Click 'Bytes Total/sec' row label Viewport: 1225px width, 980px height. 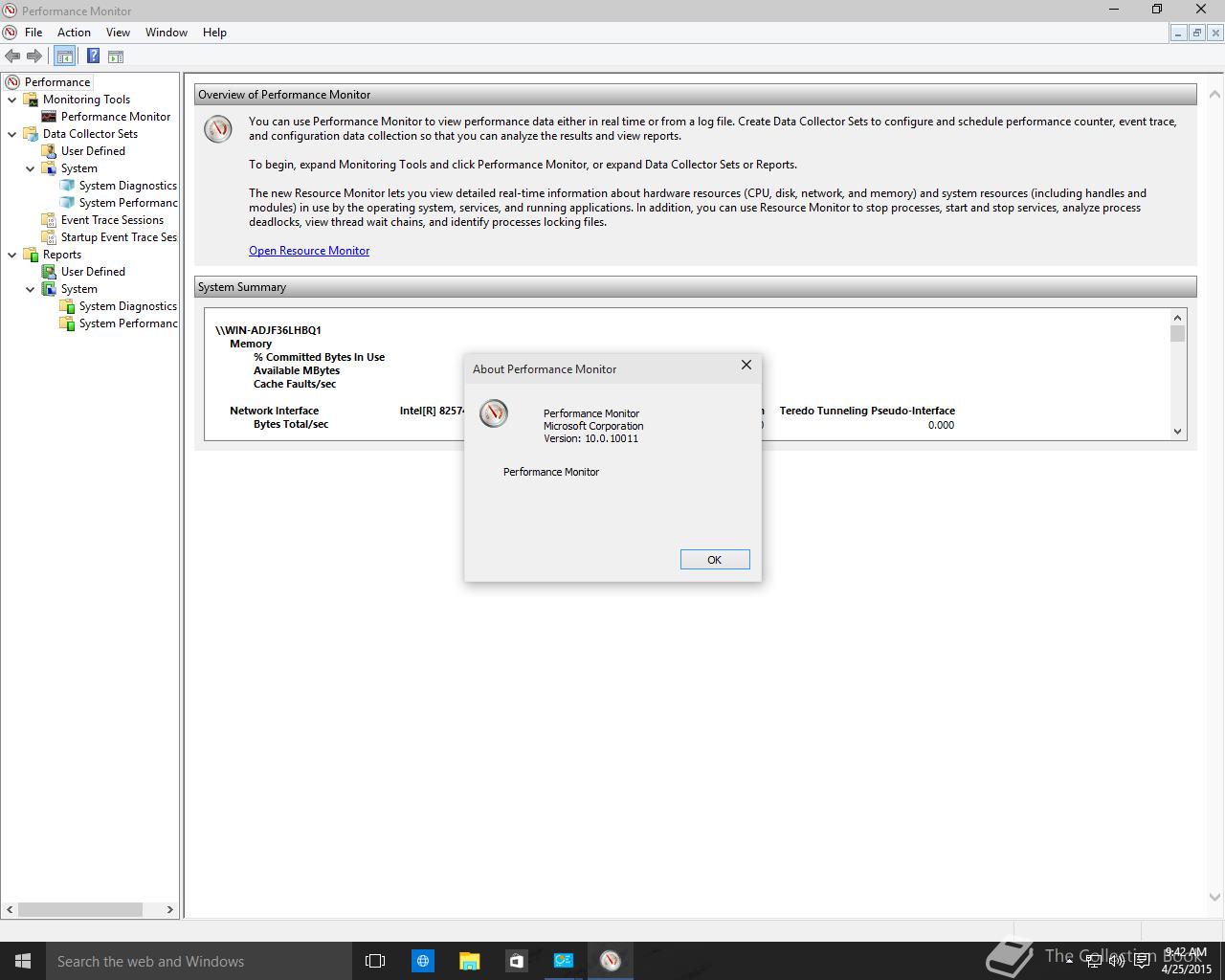291,424
